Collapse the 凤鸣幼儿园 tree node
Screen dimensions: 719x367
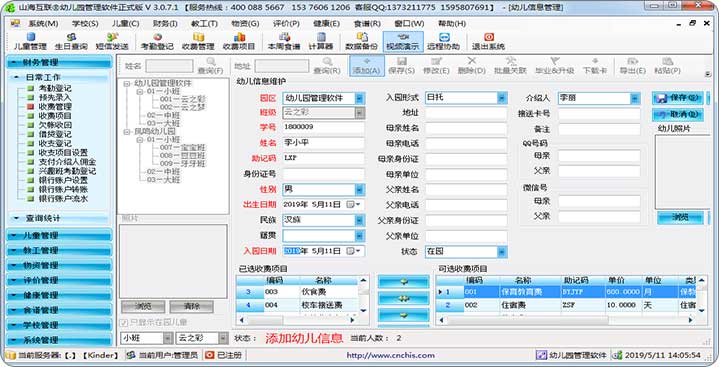[x=127, y=132]
